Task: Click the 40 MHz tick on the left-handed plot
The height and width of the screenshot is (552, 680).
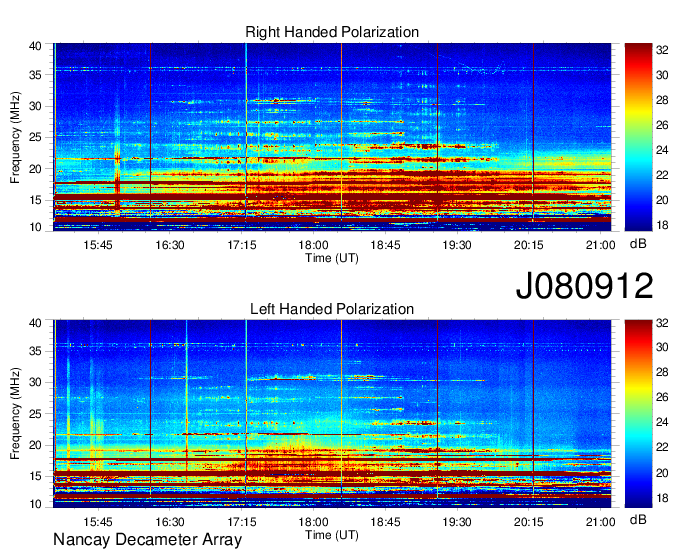Action: (x=35, y=323)
